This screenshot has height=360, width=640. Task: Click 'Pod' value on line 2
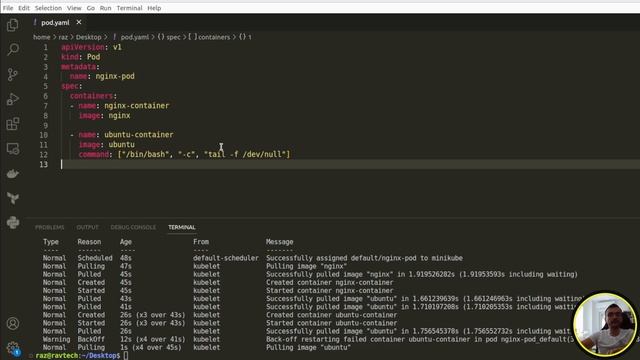(93, 57)
